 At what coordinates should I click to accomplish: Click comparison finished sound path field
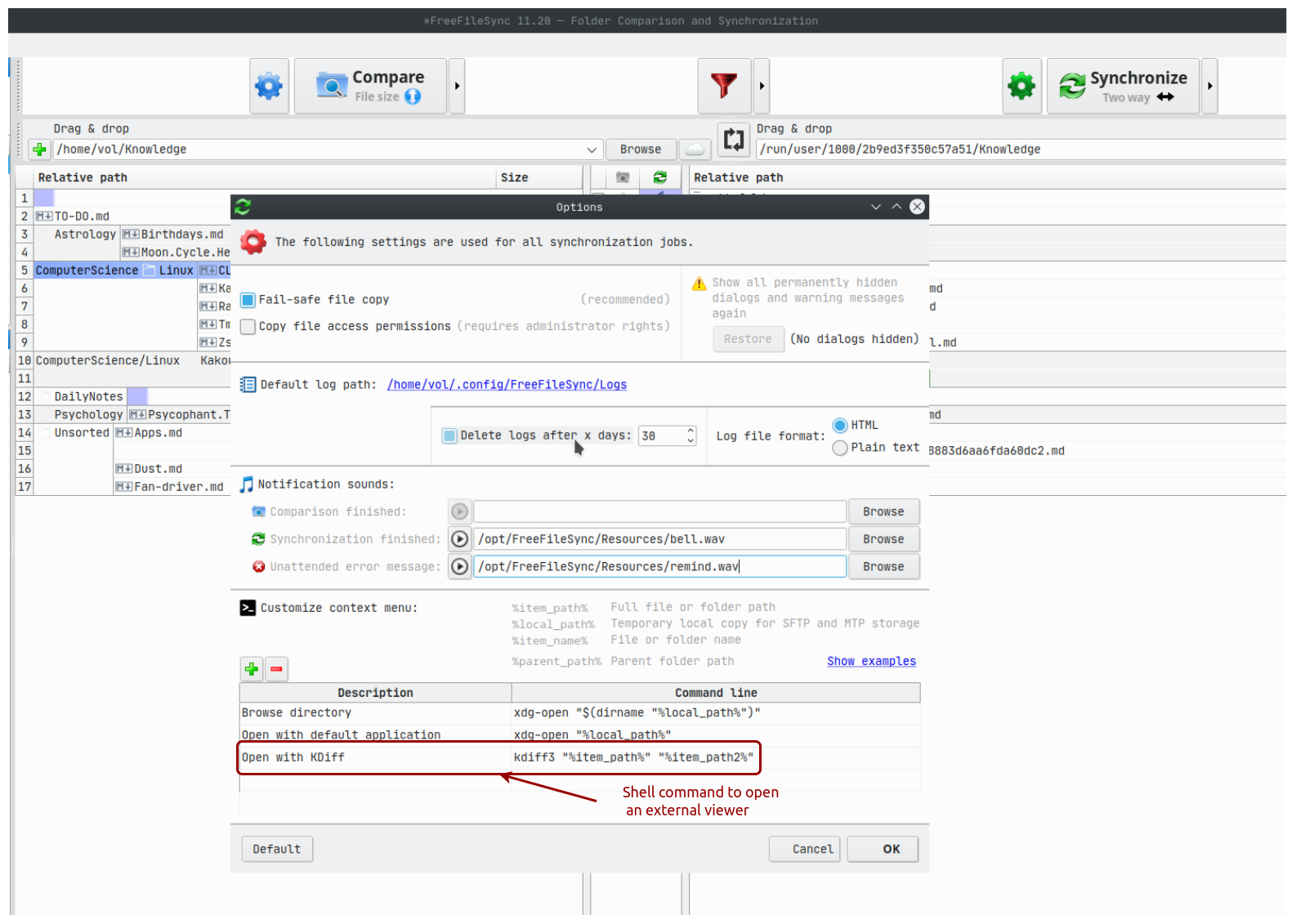[659, 512]
